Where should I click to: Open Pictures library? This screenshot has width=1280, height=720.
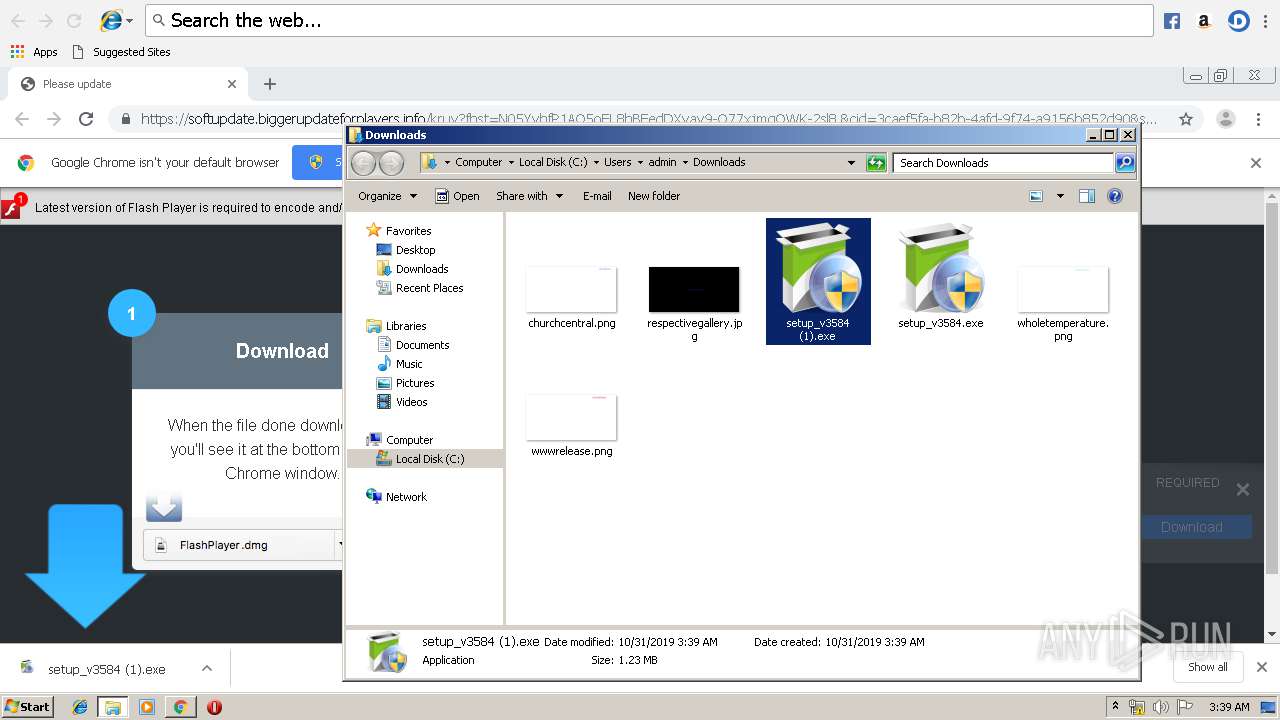(406, 383)
